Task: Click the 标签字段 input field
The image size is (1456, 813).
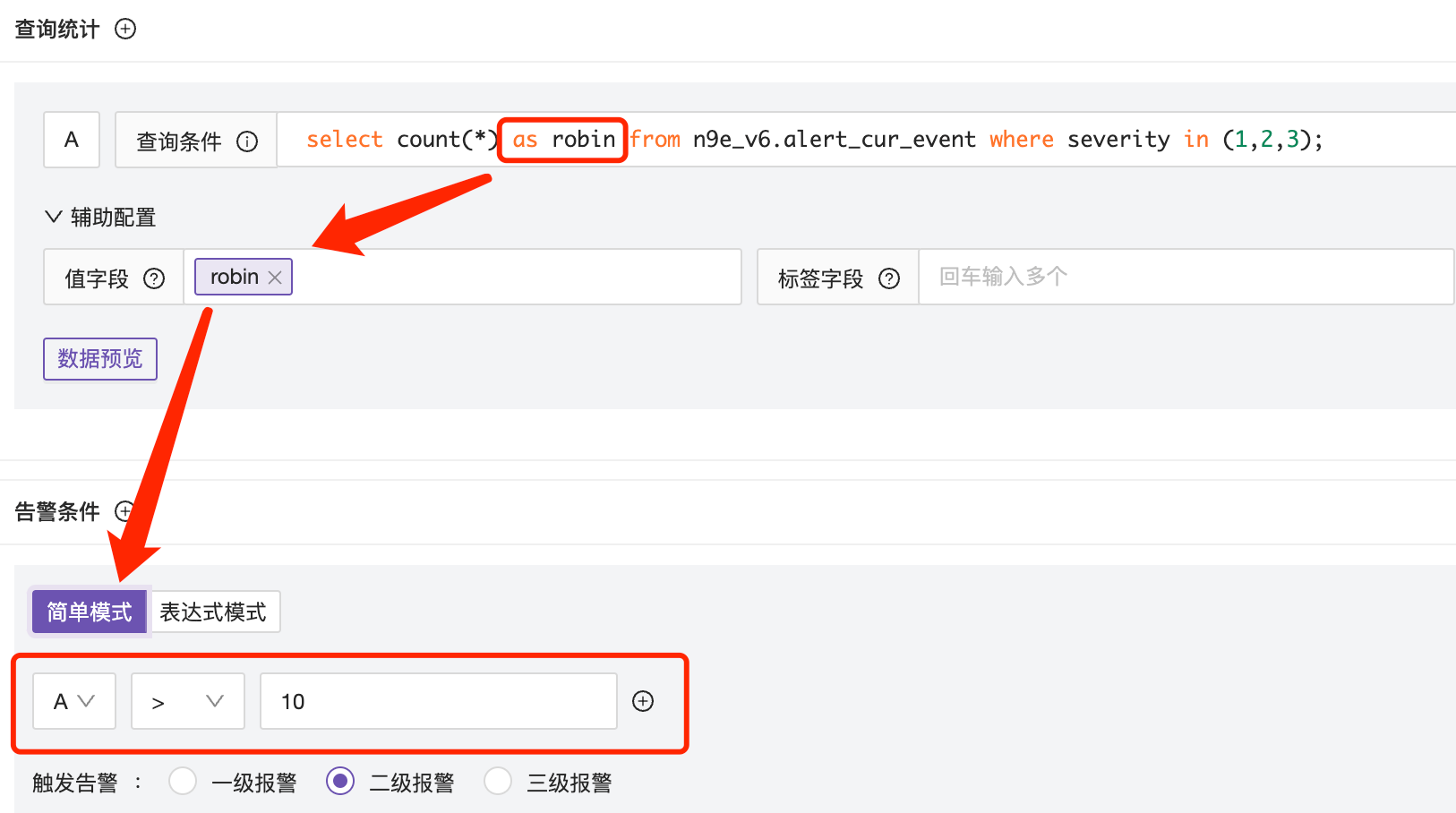Action: pyautogui.click(x=1164, y=277)
